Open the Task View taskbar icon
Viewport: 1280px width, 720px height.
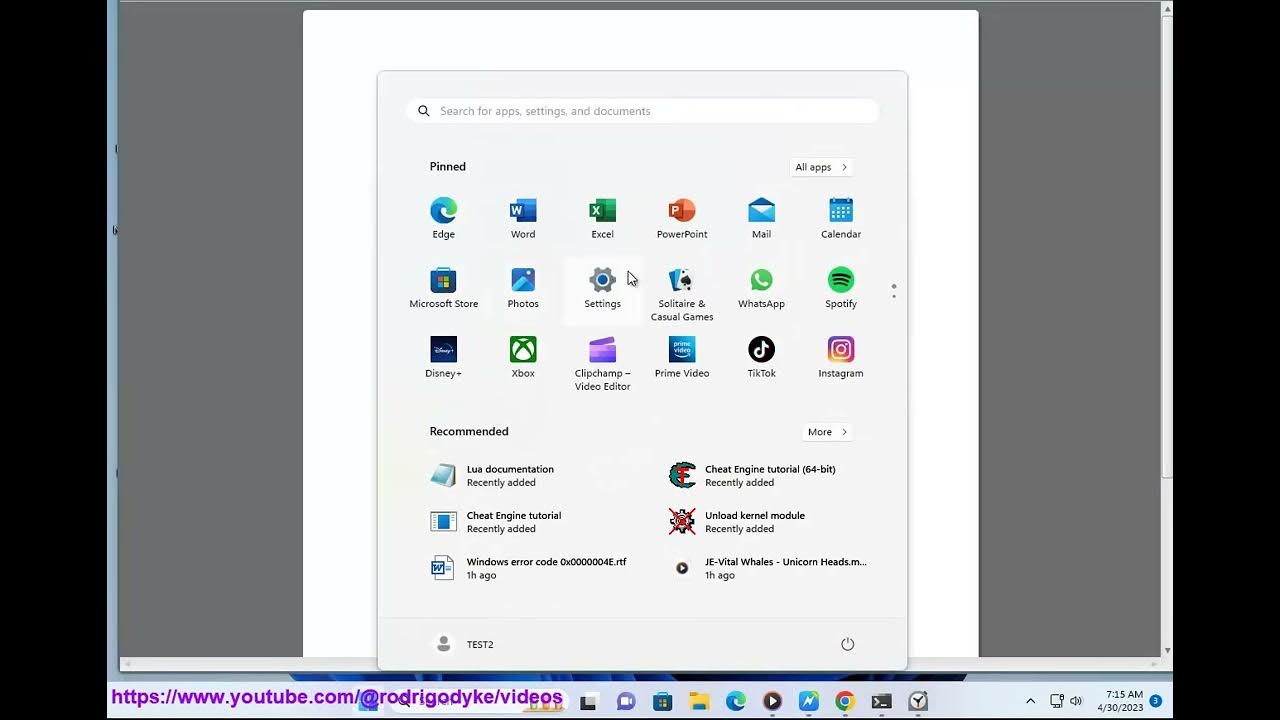coord(588,702)
